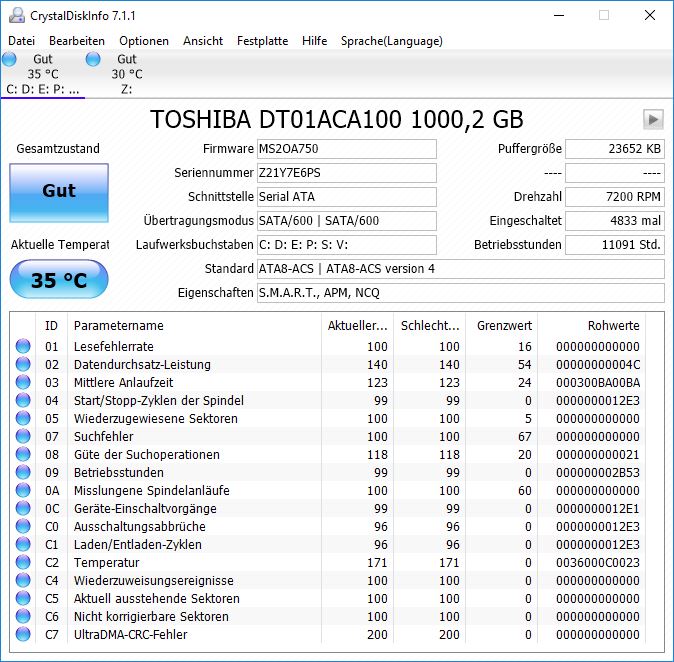Click status orb for Laden/Entladen-Zyklen
Image resolution: width=674 pixels, height=662 pixels.
(x=23, y=544)
